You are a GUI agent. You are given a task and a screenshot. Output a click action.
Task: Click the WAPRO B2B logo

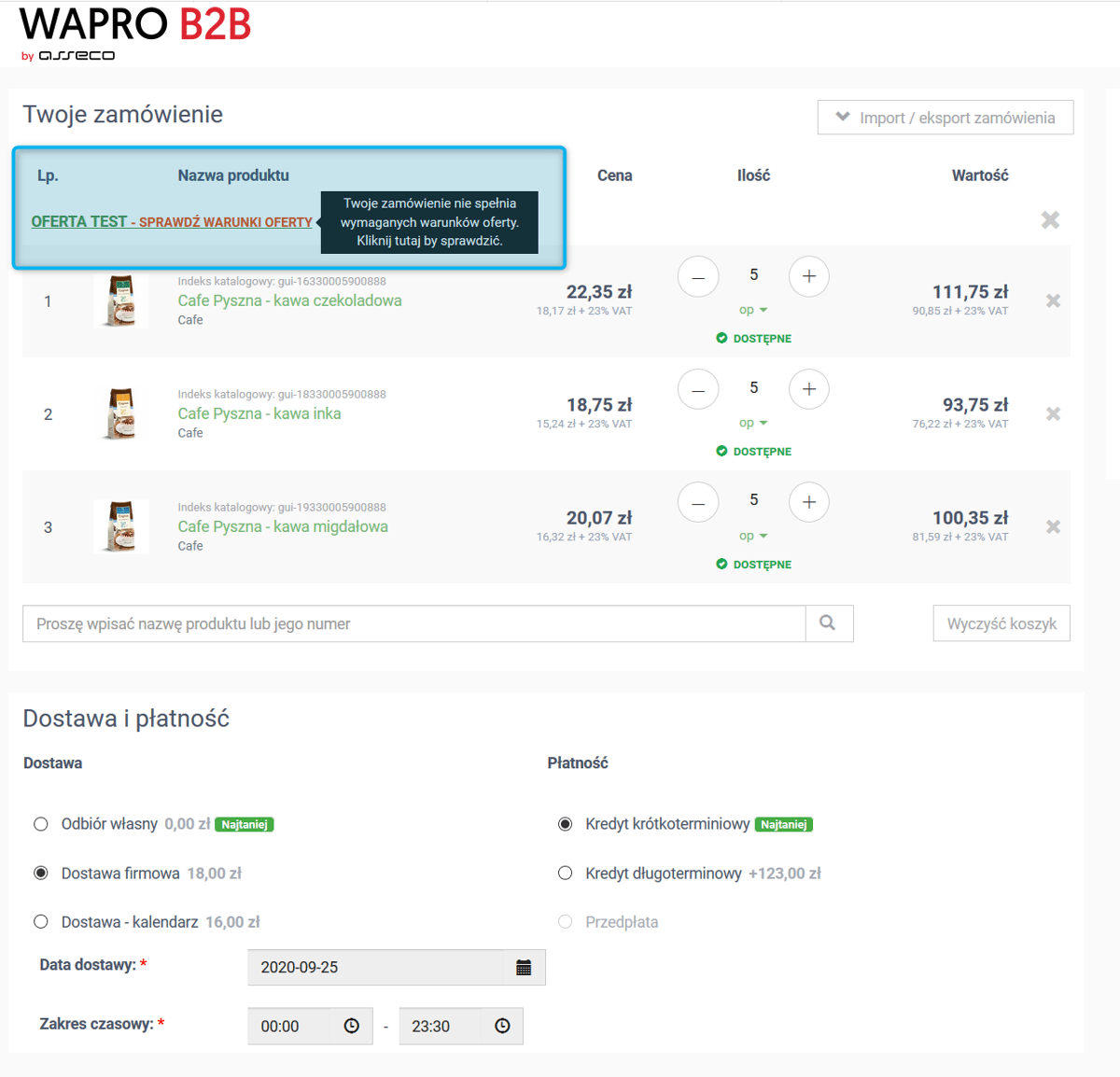tap(135, 34)
